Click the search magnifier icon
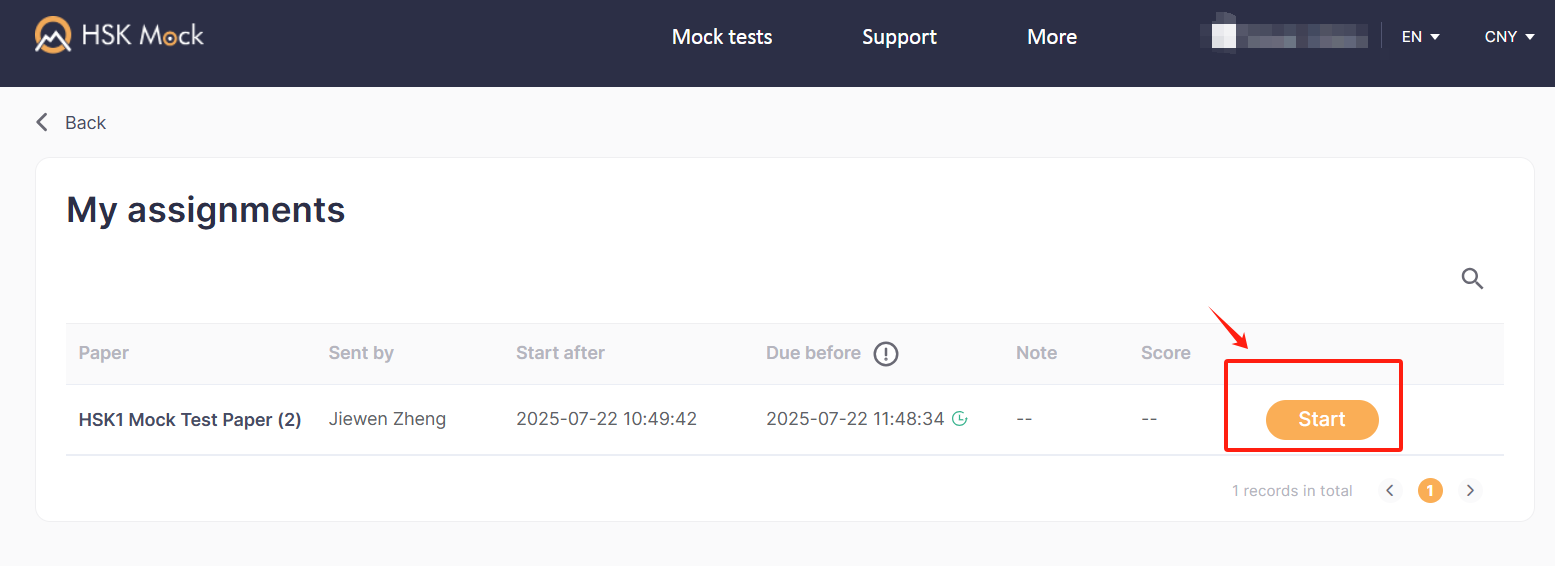The image size is (1555, 566). (1472, 278)
